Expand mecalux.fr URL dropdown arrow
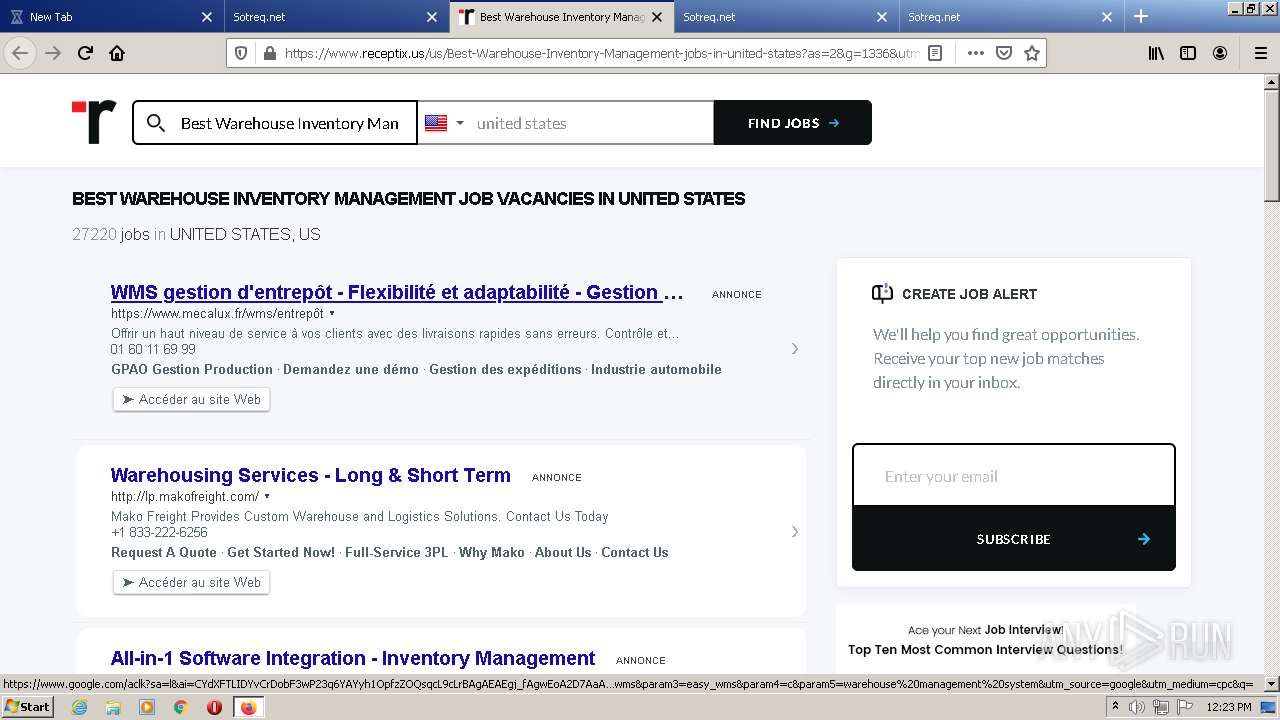The width and height of the screenshot is (1280, 720). click(x=332, y=313)
